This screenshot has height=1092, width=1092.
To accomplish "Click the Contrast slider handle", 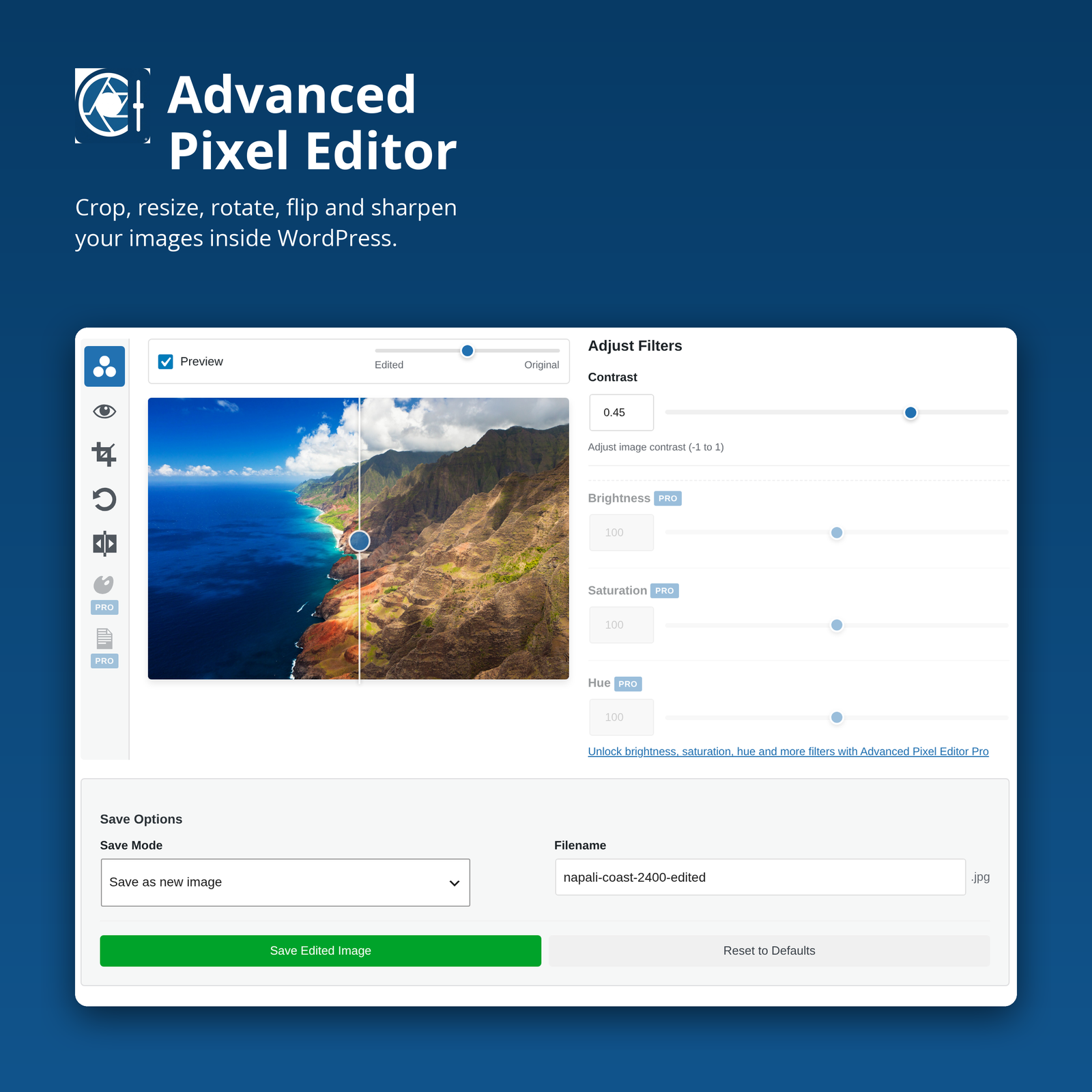I will tap(910, 412).
